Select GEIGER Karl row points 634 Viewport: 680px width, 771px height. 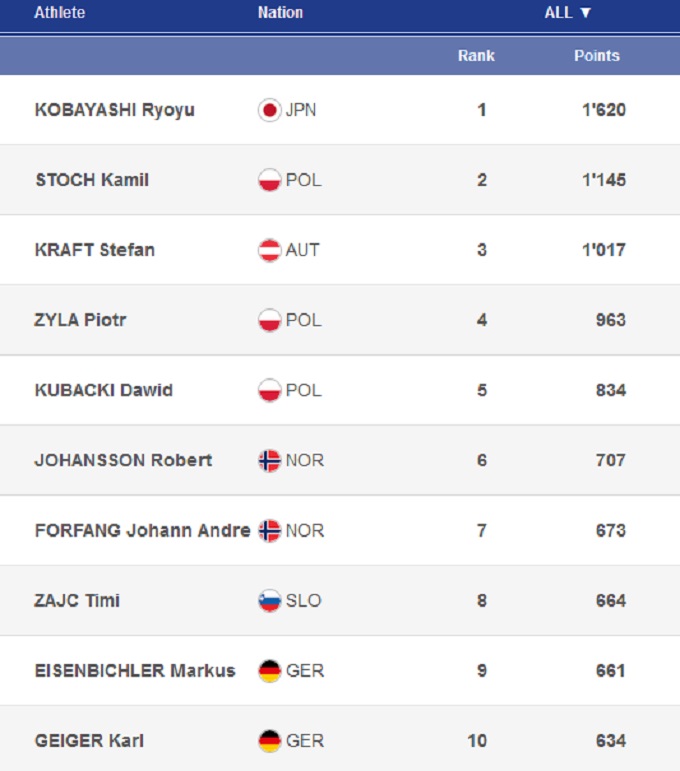pos(609,741)
